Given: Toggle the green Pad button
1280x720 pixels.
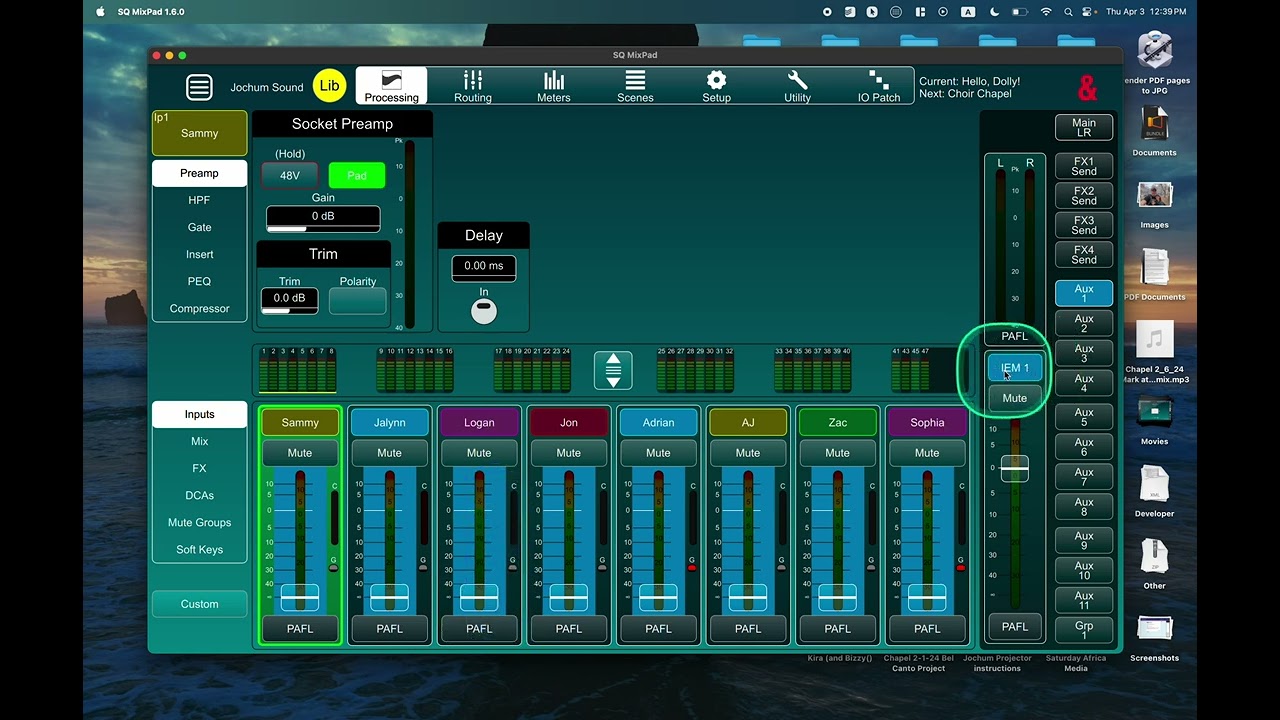Looking at the screenshot, I should click(357, 175).
